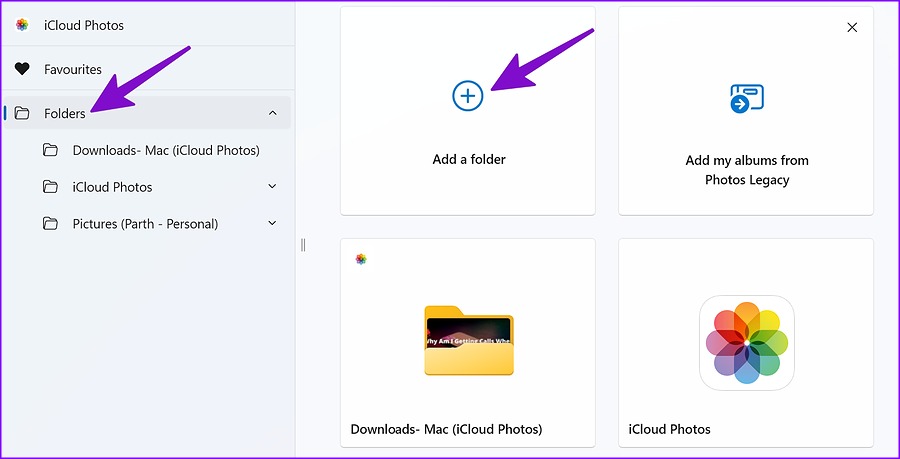900x459 pixels.
Task: Click the folder icon beside the iCloud Photos subfolder
Action: pos(51,187)
